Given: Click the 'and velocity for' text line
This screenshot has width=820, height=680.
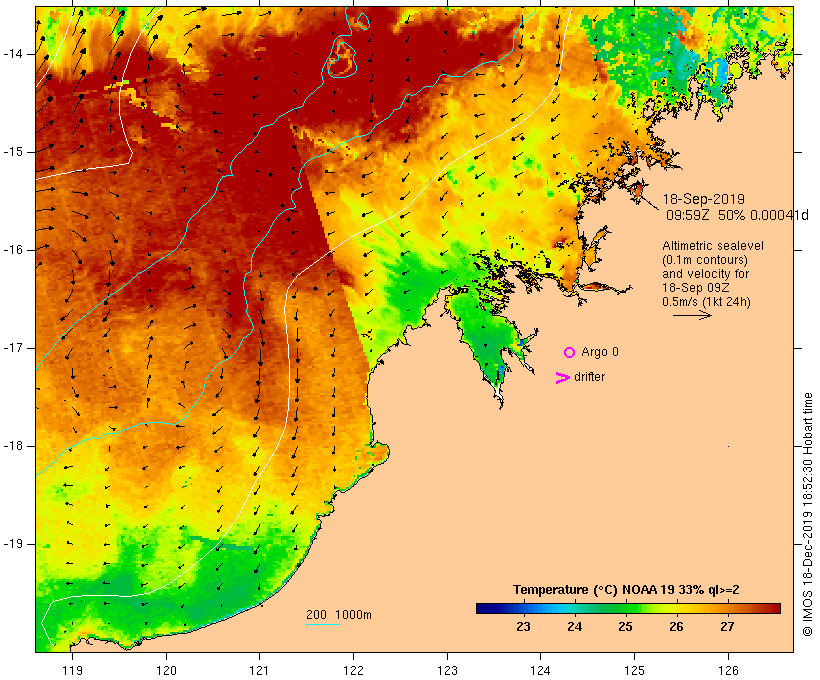Looking at the screenshot, I should pyautogui.click(x=705, y=274).
